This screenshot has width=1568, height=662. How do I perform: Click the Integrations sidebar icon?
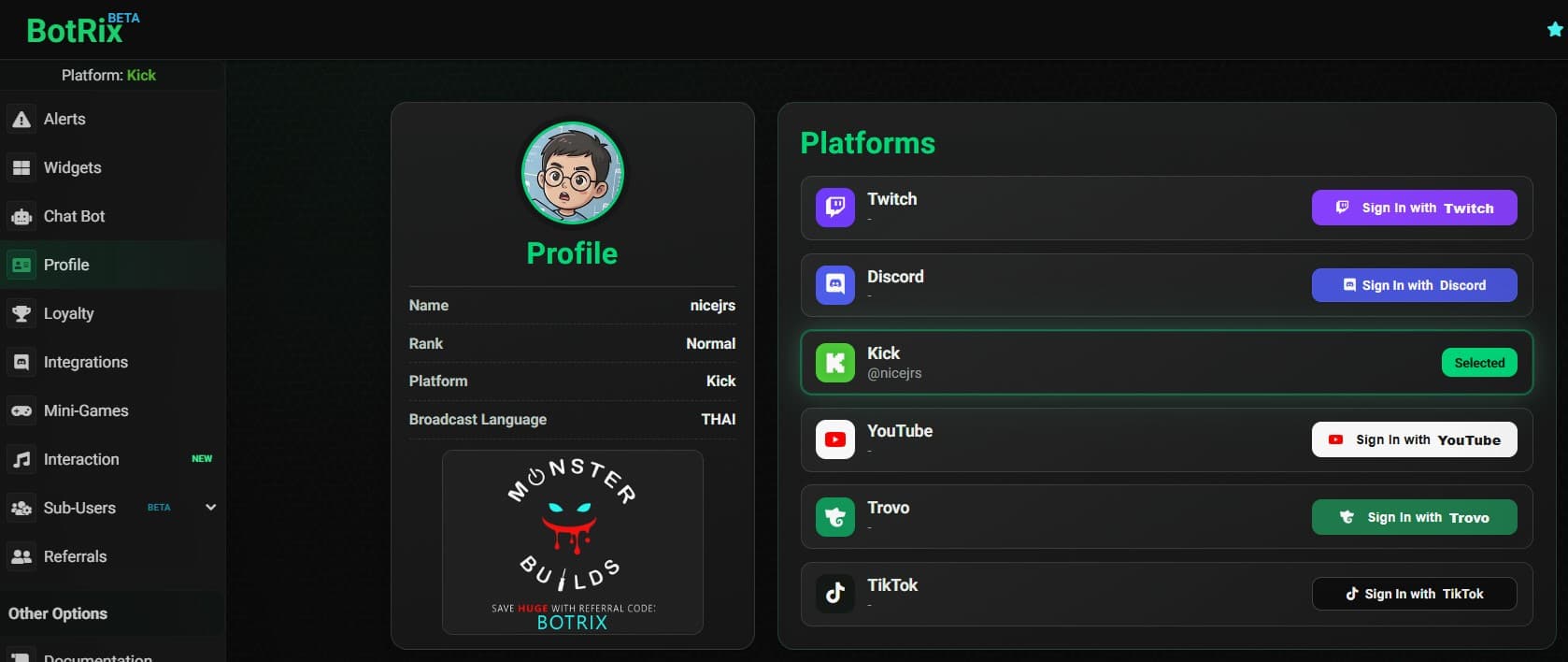tap(21, 363)
